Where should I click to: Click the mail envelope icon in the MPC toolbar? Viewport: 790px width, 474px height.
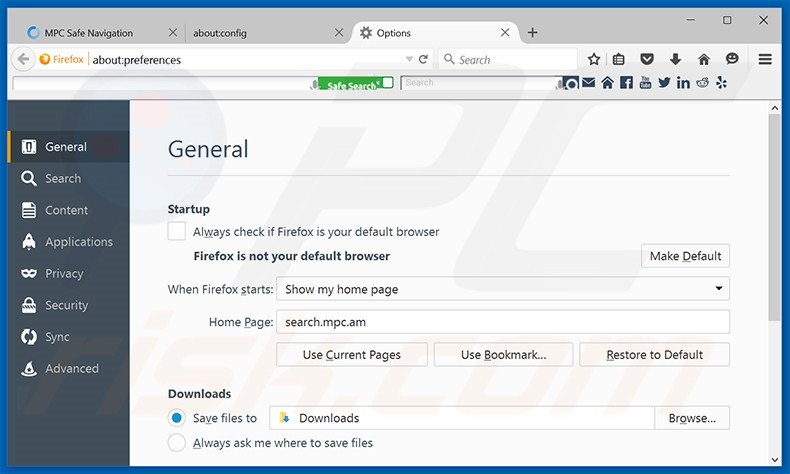pos(588,83)
